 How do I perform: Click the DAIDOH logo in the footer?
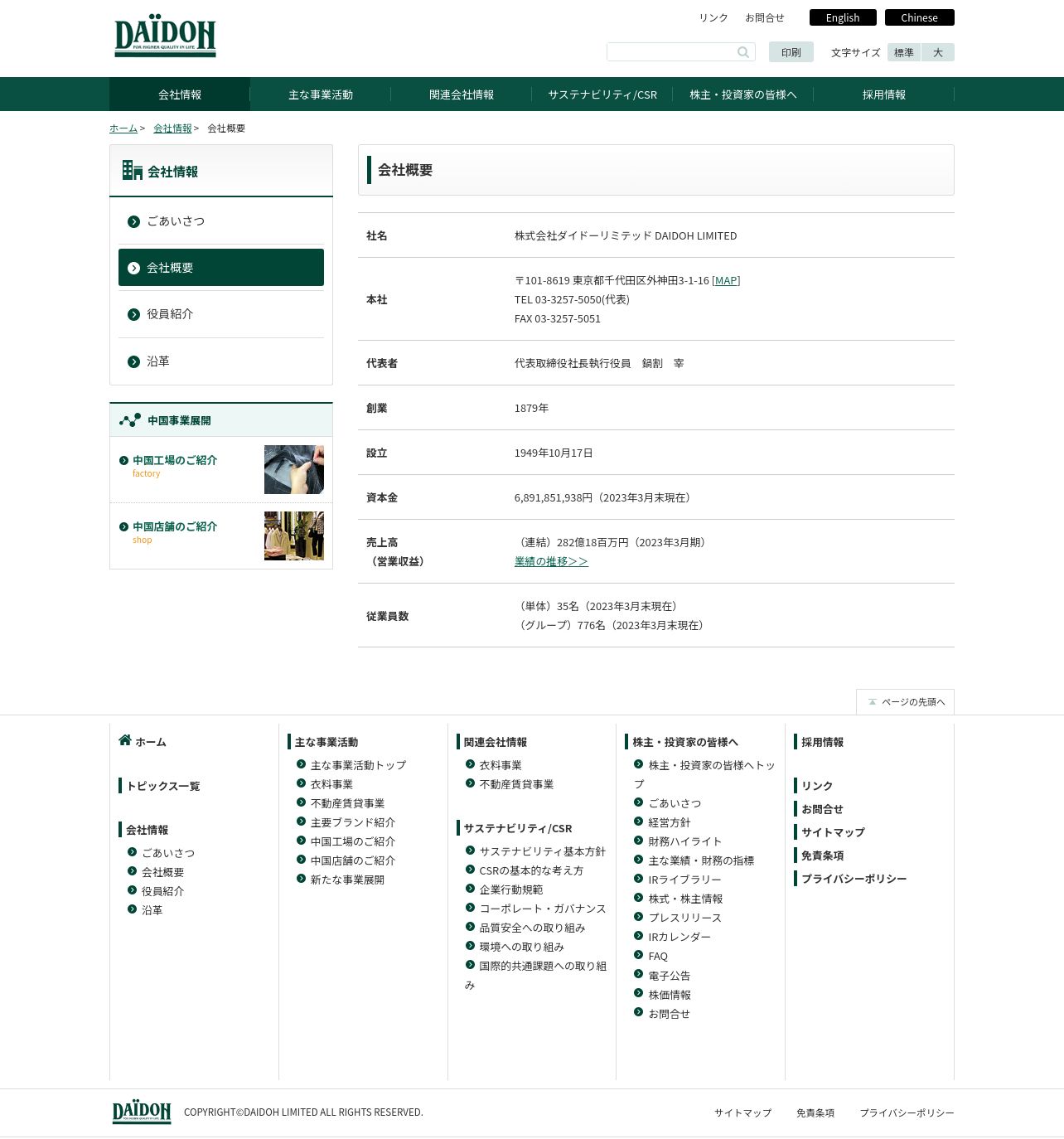142,1112
